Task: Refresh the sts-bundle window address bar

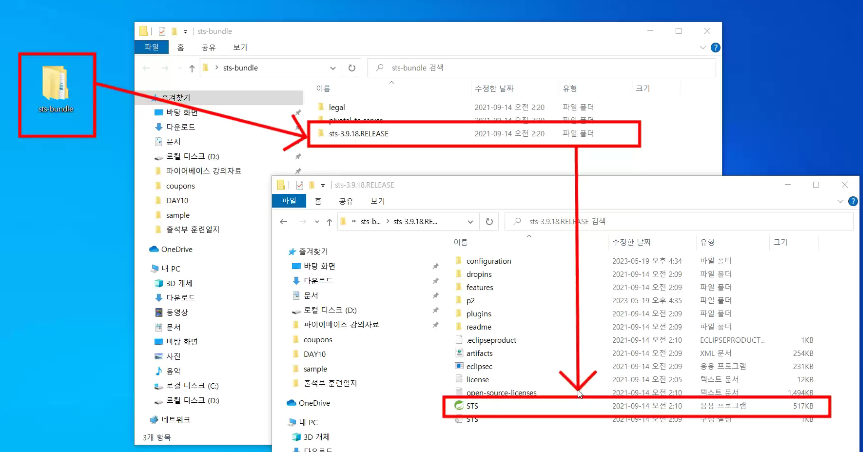Action: (352, 68)
